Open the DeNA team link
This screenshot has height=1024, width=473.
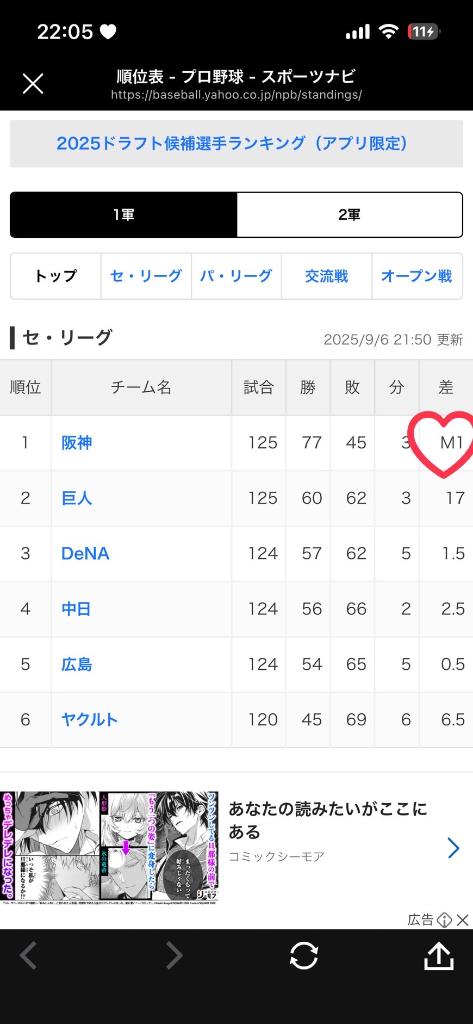coord(85,554)
